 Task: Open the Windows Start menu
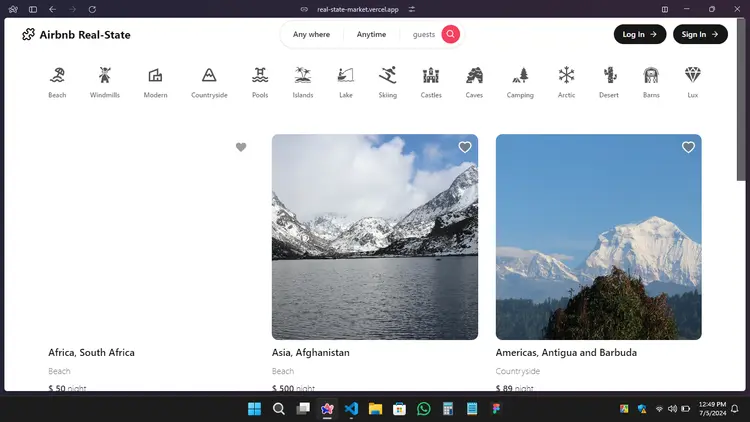pos(254,409)
